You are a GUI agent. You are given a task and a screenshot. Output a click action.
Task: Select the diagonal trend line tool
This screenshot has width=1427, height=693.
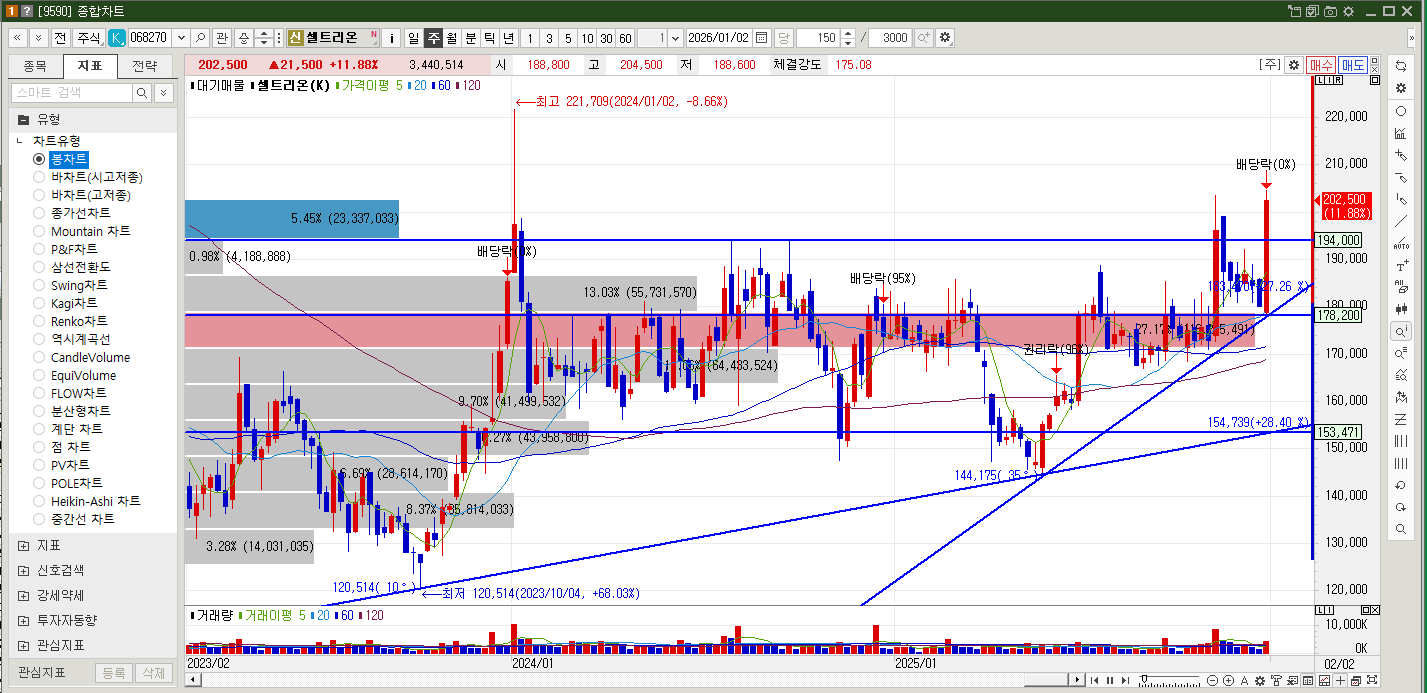pos(1400,221)
